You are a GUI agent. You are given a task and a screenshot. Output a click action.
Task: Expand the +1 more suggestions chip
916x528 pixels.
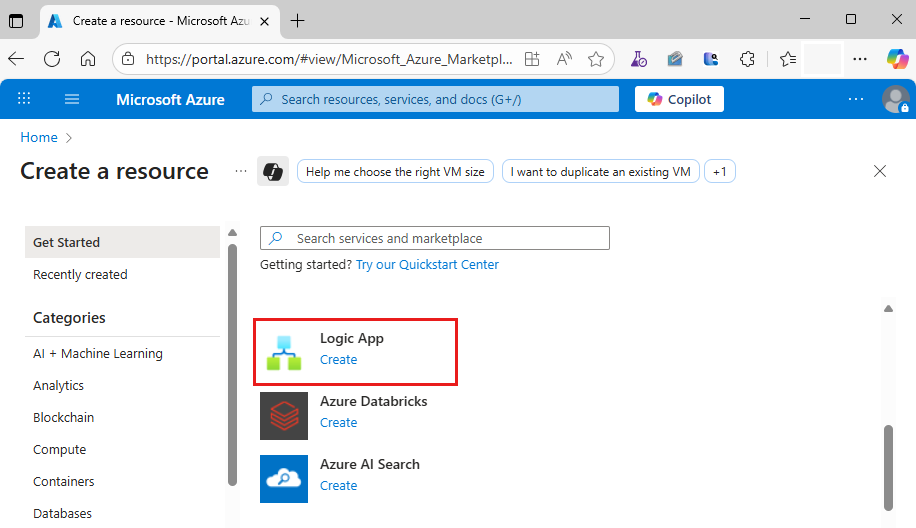coord(720,172)
